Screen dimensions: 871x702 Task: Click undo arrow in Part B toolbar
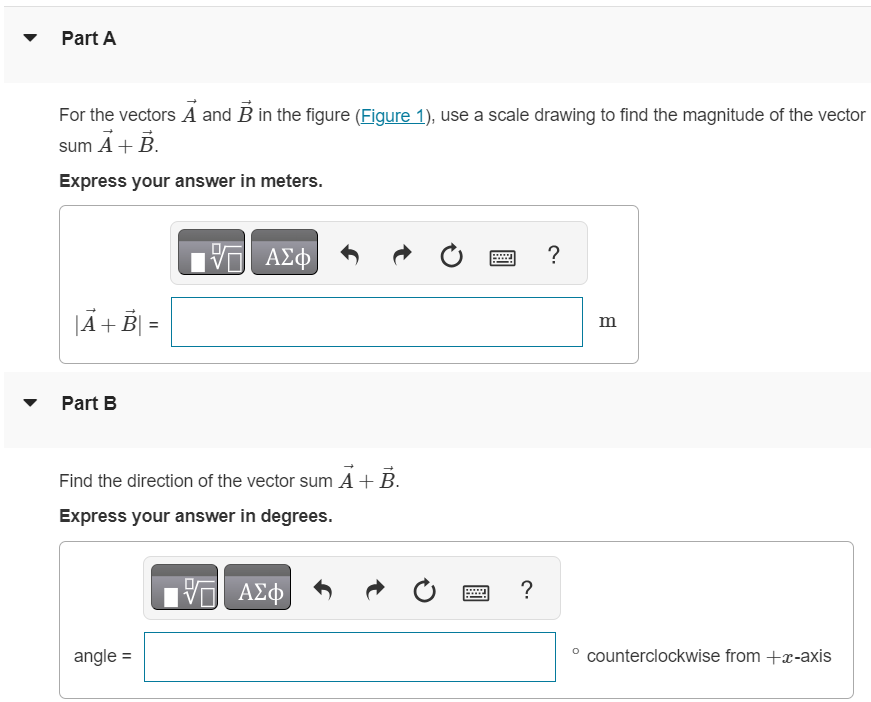323,590
